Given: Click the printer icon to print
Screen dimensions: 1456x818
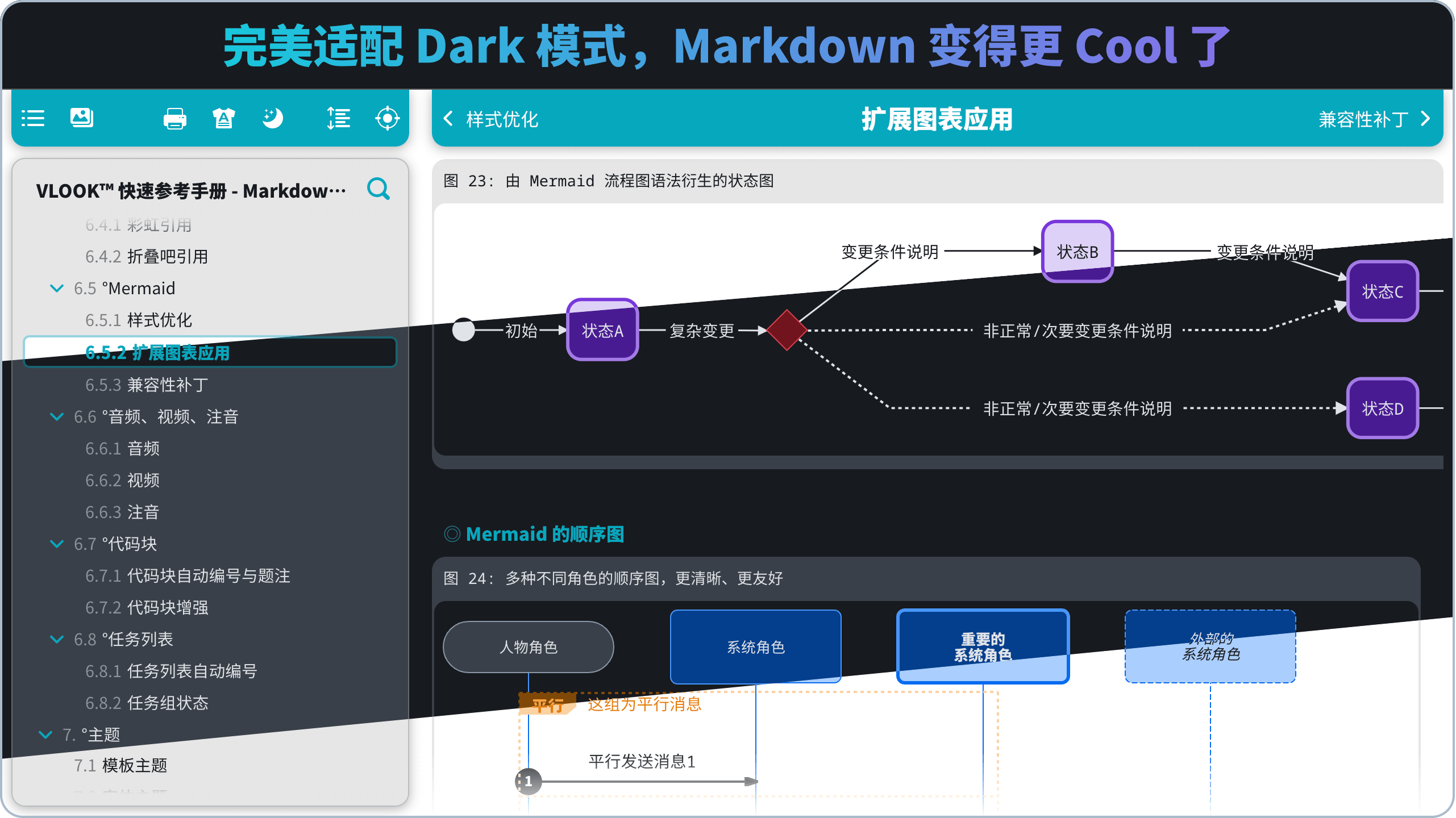Looking at the screenshot, I should tap(174, 119).
